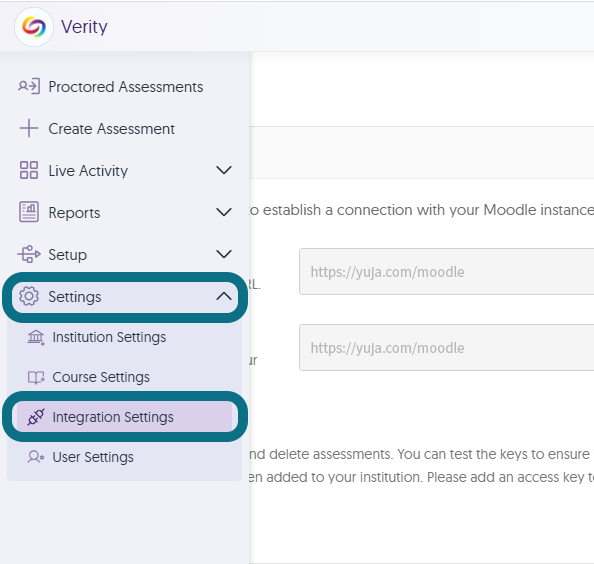Image resolution: width=594 pixels, height=564 pixels.
Task: Click the Live Activity grid icon
Action: tap(29, 170)
